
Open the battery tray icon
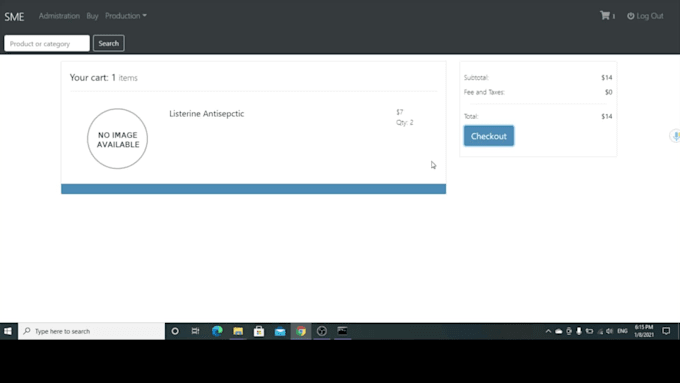click(589, 331)
